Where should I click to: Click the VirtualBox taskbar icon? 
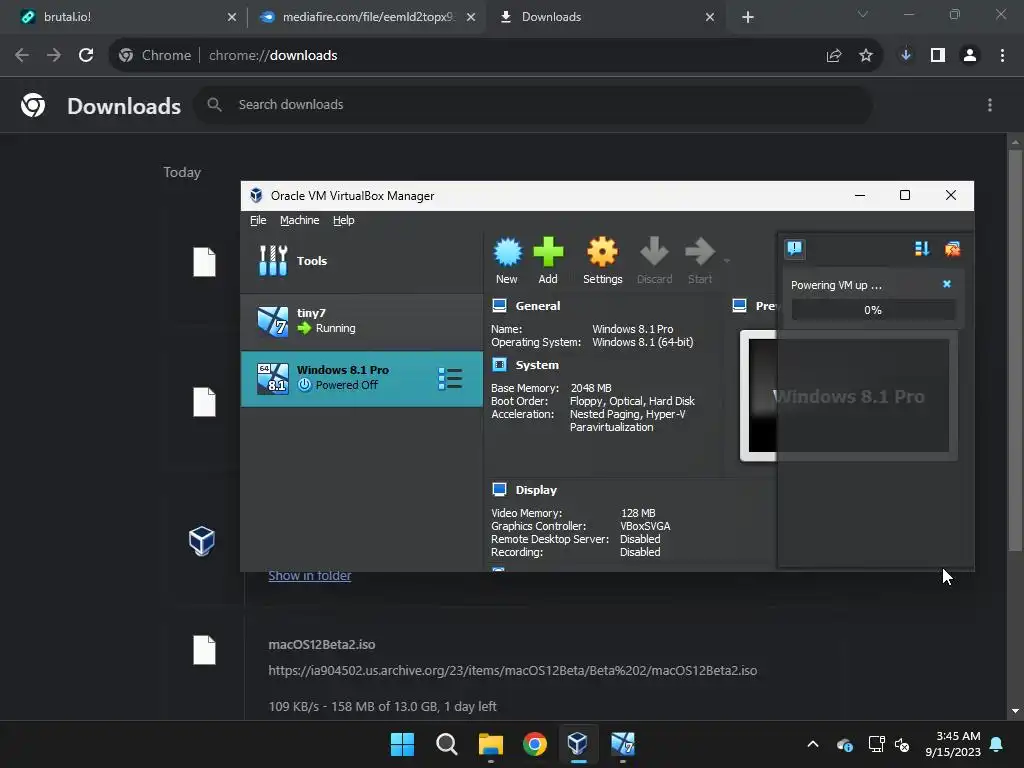pos(578,744)
